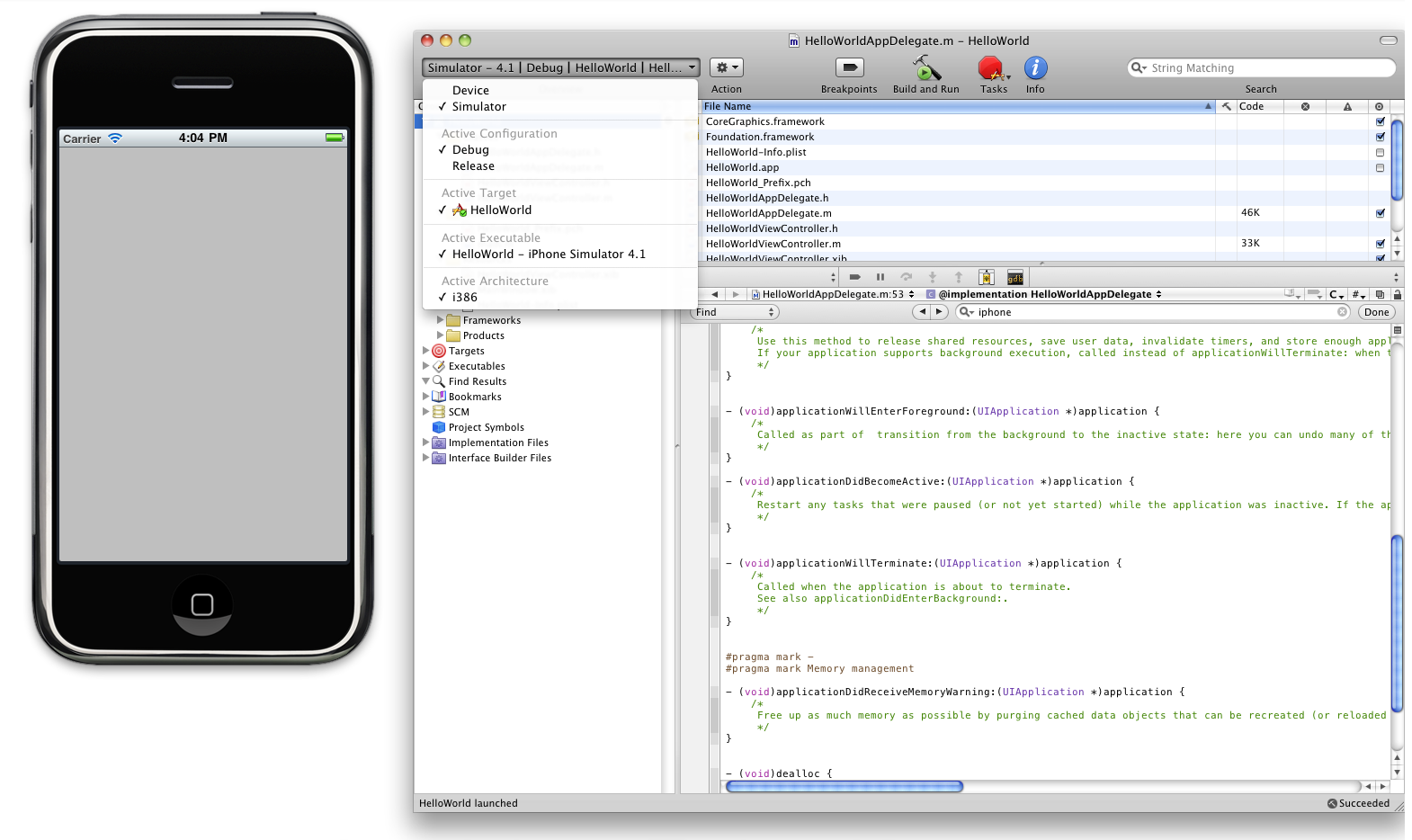1412x840 pixels.
Task: Open the class hierarchy C menu
Action: (1336, 294)
